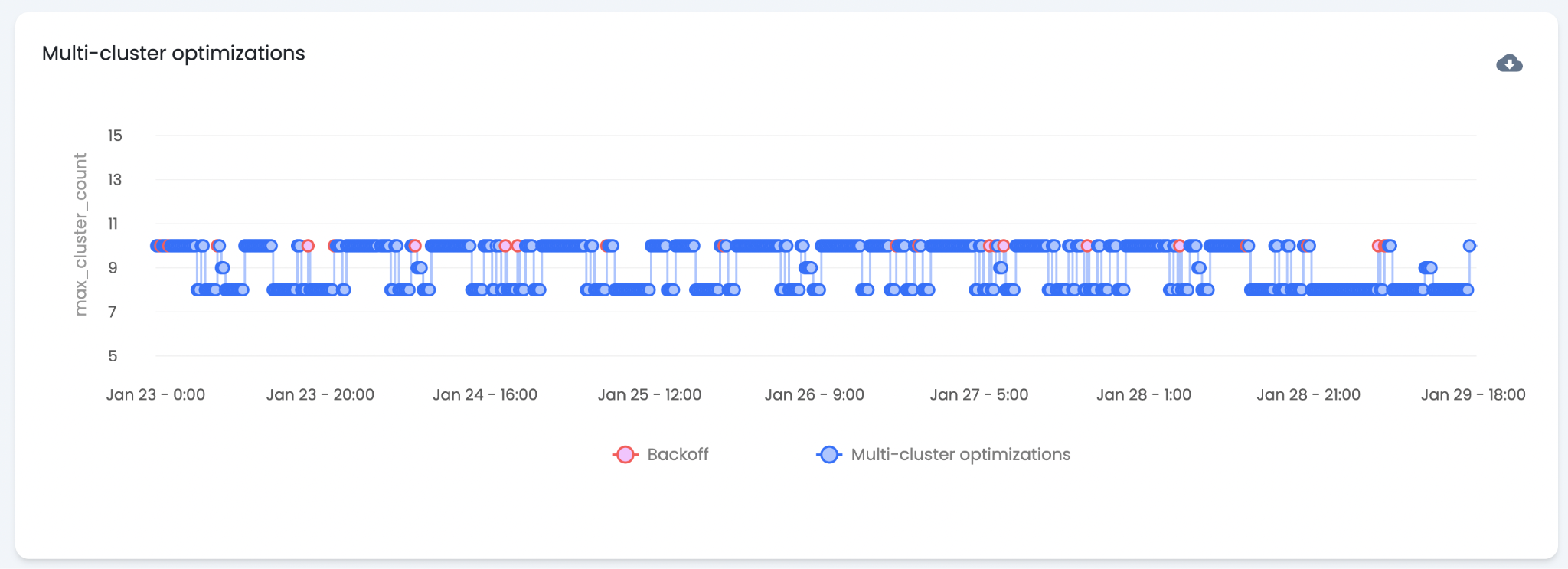
Task: Download chart data with the cloud icon
Action: [1509, 64]
